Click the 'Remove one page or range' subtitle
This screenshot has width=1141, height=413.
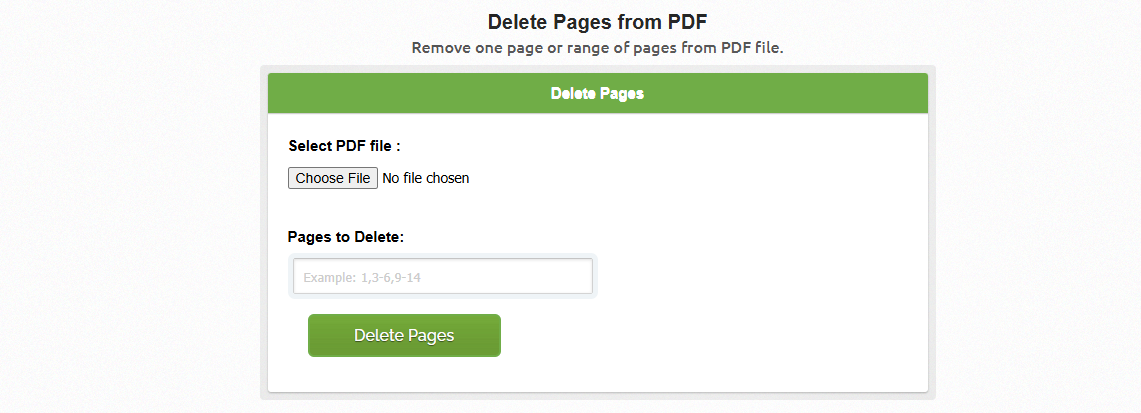pyautogui.click(x=597, y=48)
